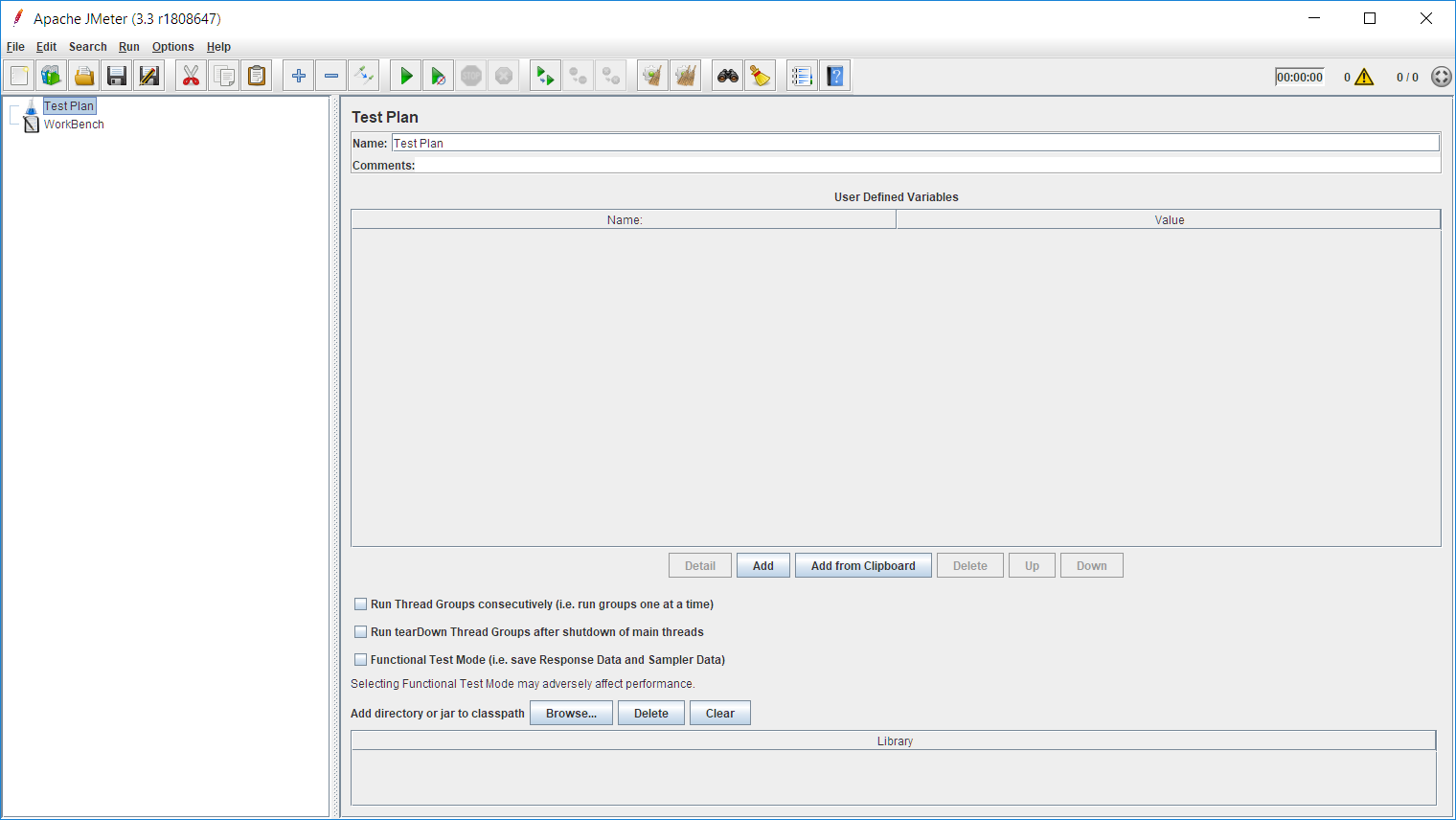
Task: Click the User Defined Variables heading
Action: (897, 197)
